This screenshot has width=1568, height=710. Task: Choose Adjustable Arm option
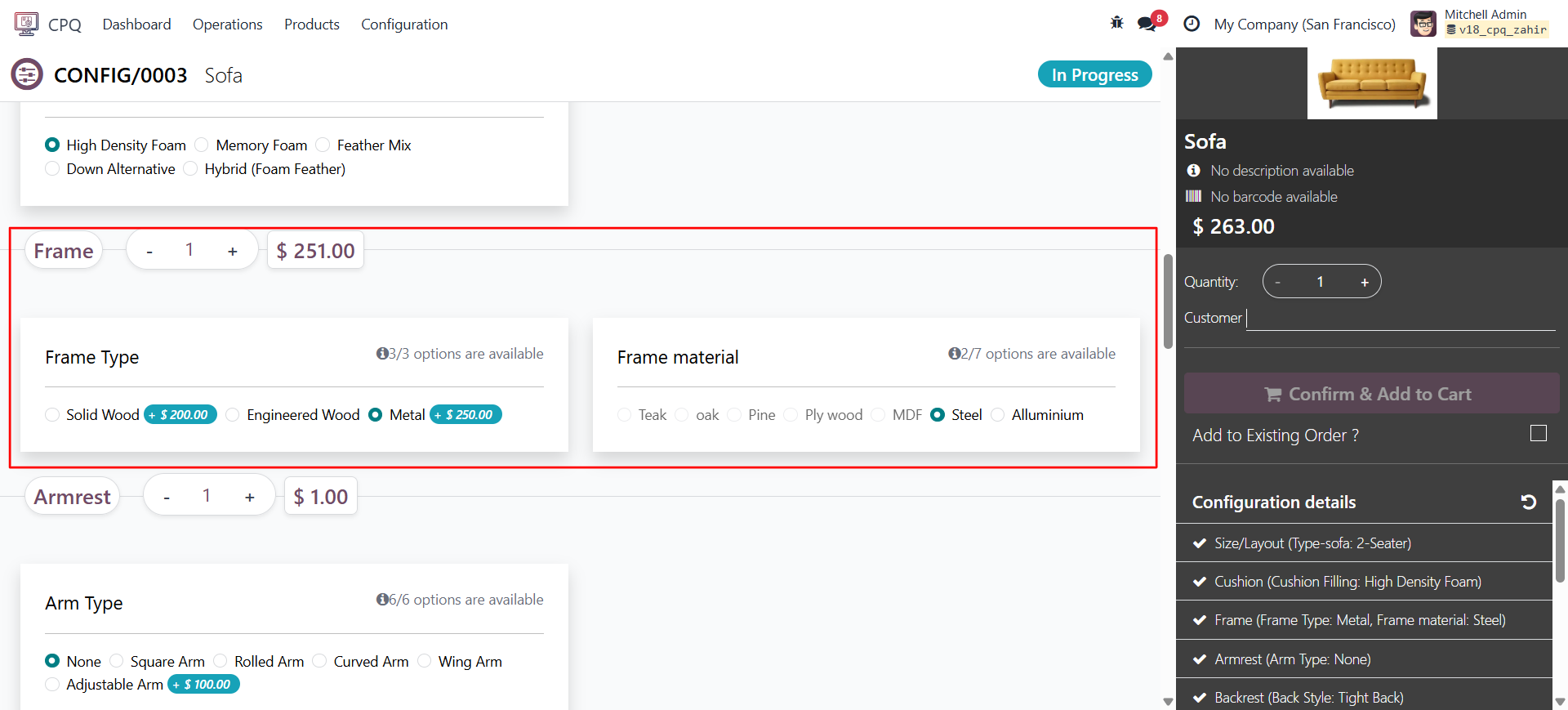pos(52,684)
